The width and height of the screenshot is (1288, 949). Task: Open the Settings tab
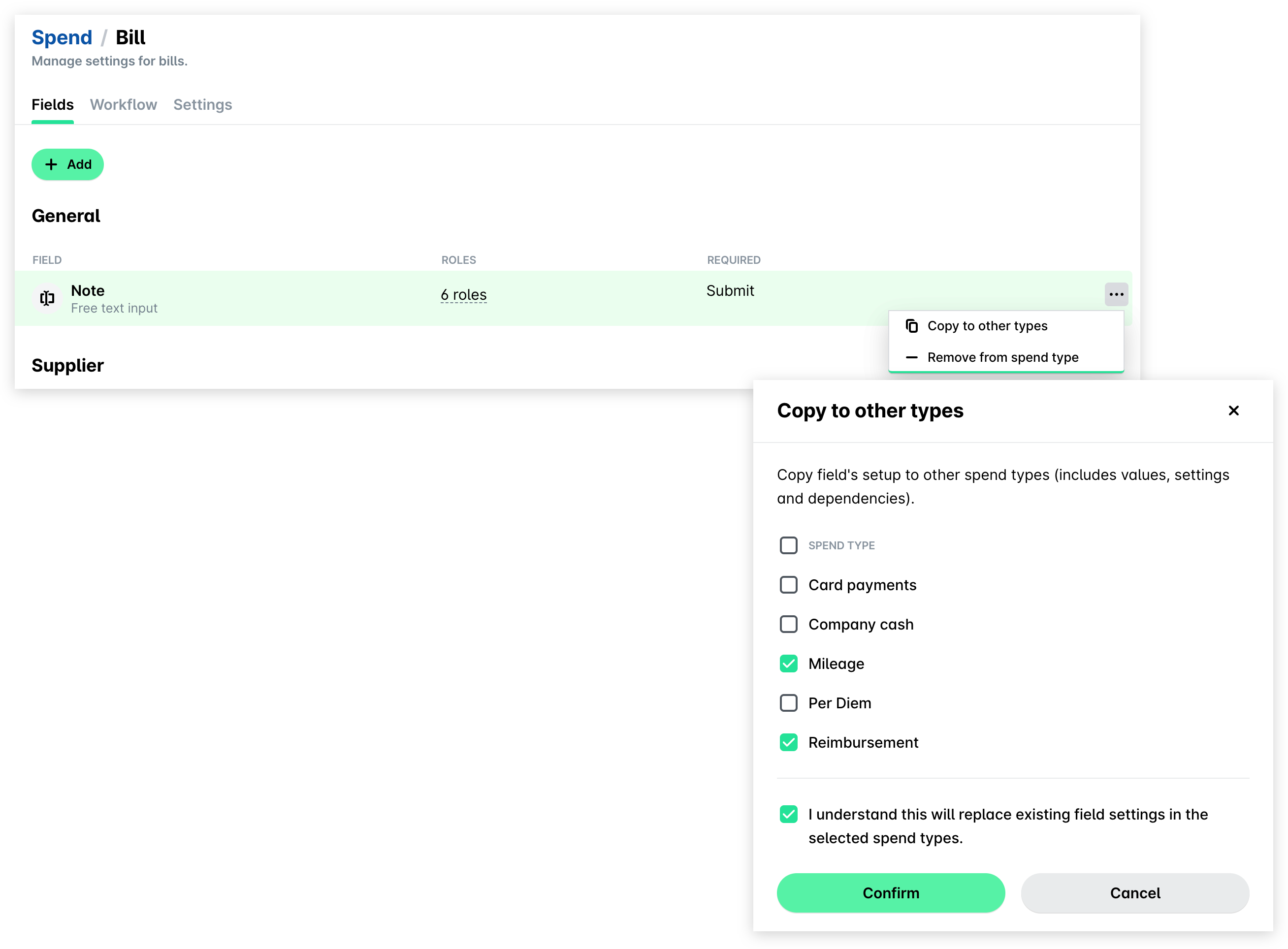[203, 104]
